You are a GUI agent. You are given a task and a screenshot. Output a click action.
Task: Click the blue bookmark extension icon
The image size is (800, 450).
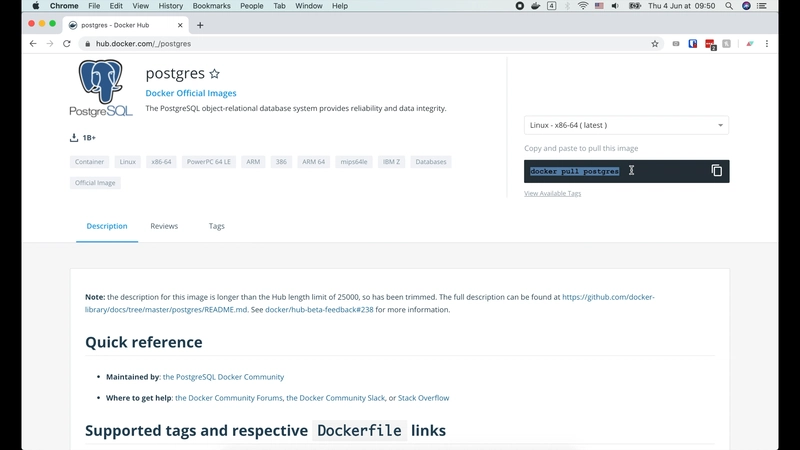(x=692, y=44)
